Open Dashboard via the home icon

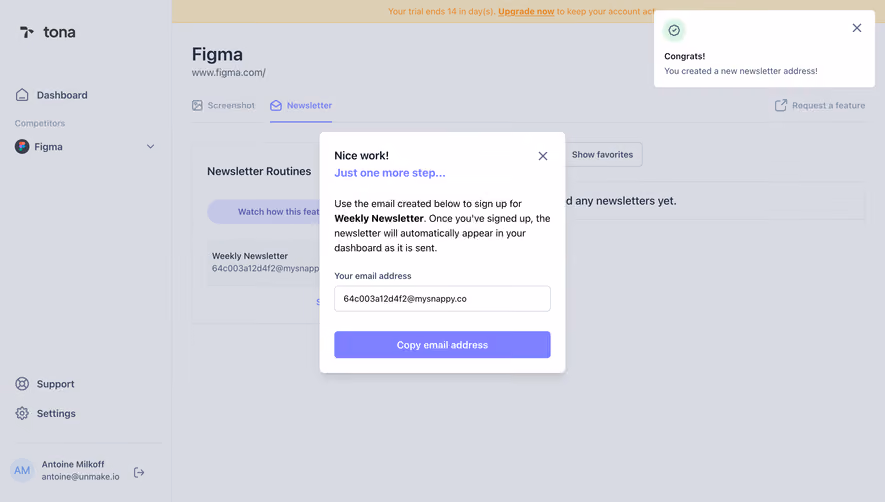click(22, 95)
